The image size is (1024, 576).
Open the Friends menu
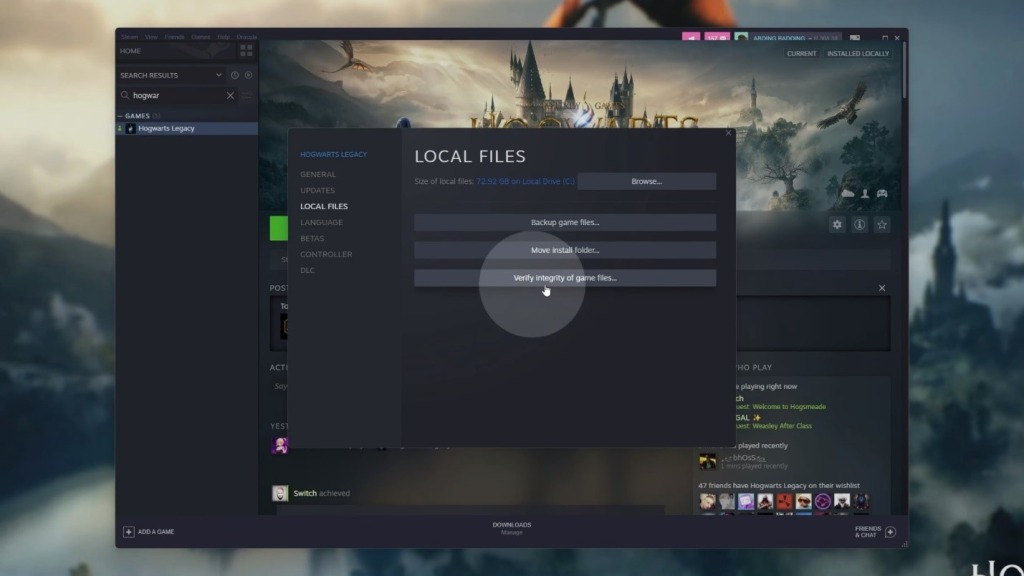pos(174,37)
